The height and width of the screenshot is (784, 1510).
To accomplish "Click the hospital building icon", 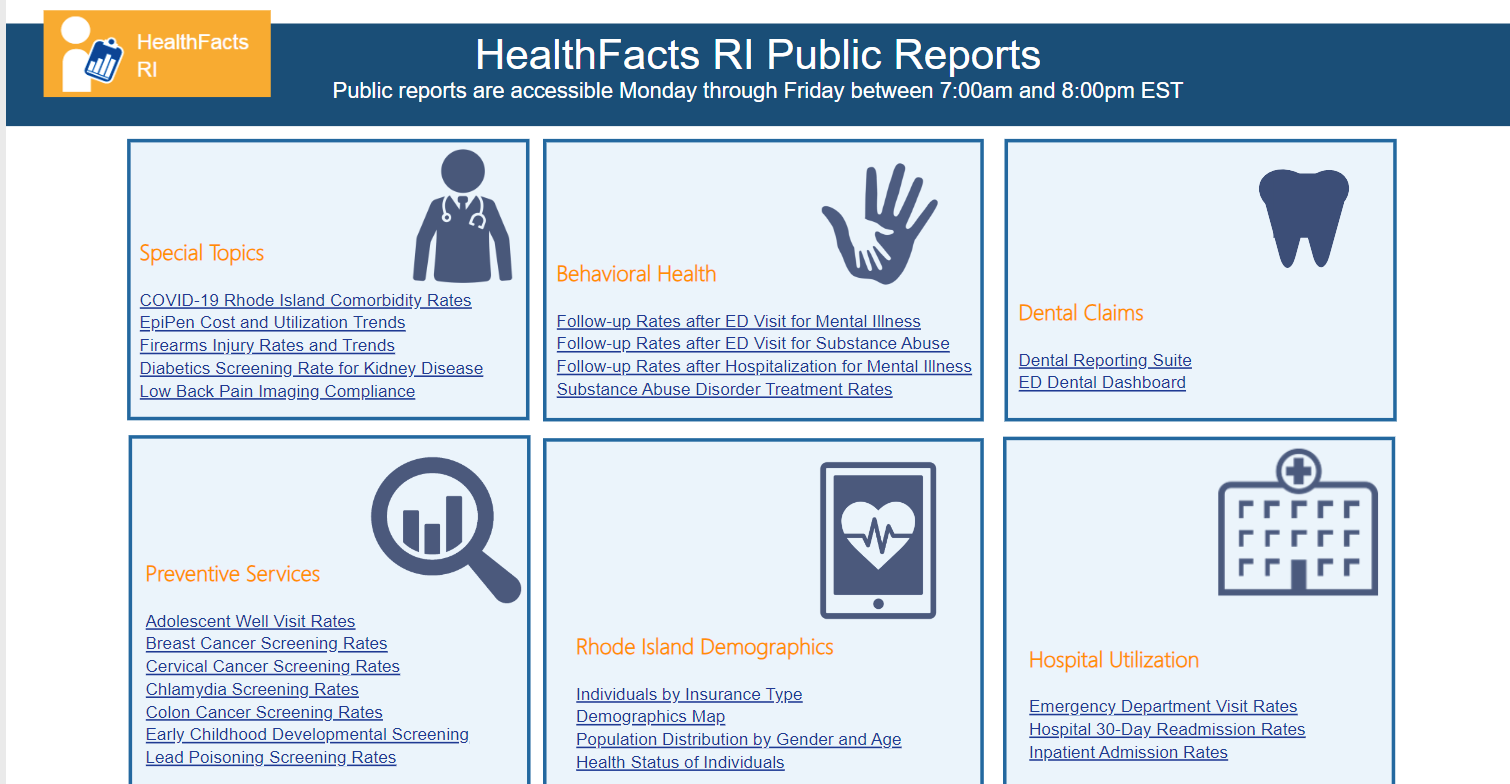I will 1298,522.
